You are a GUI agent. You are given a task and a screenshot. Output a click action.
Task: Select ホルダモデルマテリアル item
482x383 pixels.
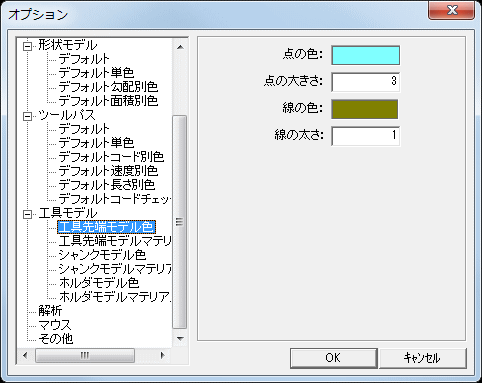[x=115, y=297]
